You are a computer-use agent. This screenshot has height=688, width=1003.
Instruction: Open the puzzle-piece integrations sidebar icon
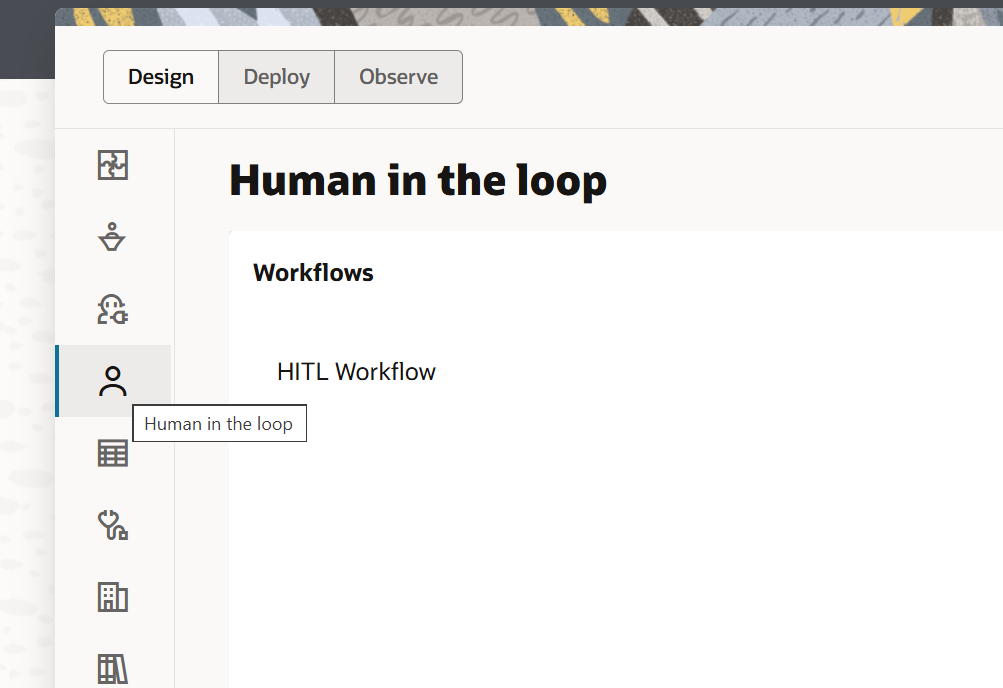[x=113, y=165]
